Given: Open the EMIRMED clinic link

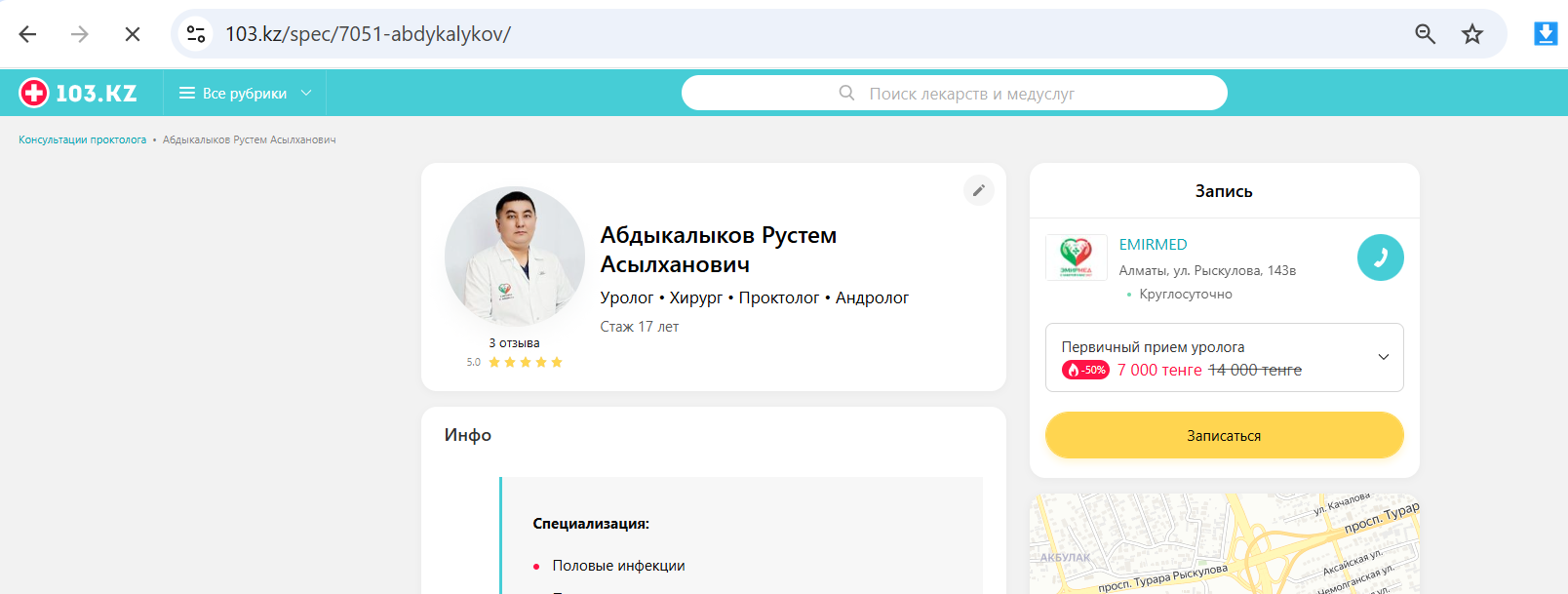Looking at the screenshot, I should (1153, 245).
